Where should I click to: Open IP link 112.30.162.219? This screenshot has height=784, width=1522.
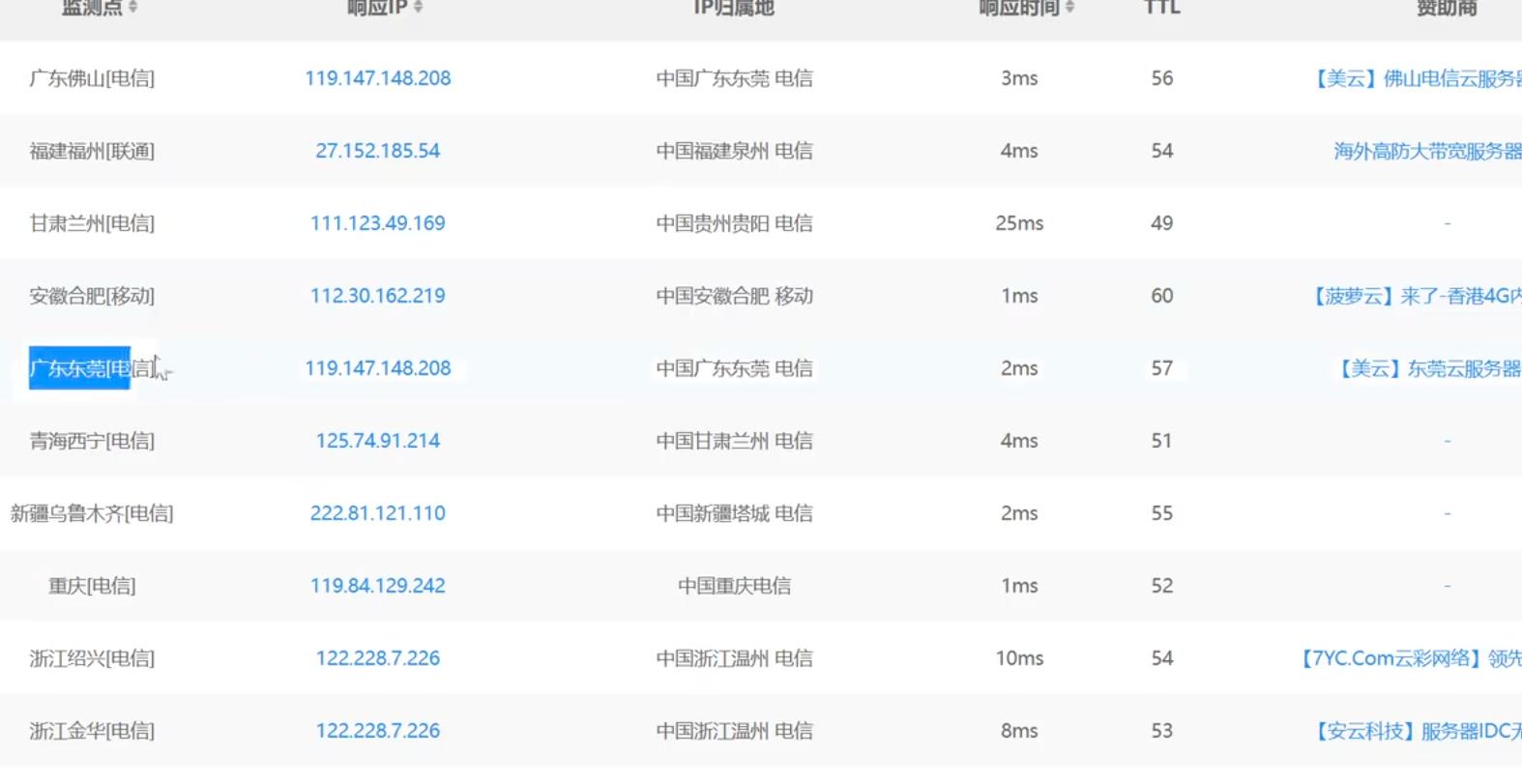click(377, 296)
